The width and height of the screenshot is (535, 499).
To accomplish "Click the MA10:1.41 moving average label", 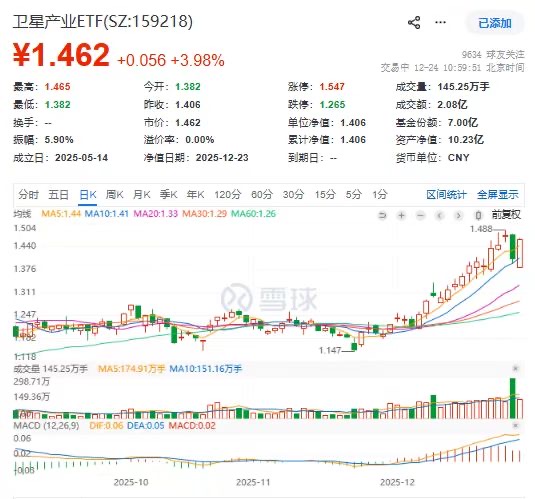I will (106, 214).
